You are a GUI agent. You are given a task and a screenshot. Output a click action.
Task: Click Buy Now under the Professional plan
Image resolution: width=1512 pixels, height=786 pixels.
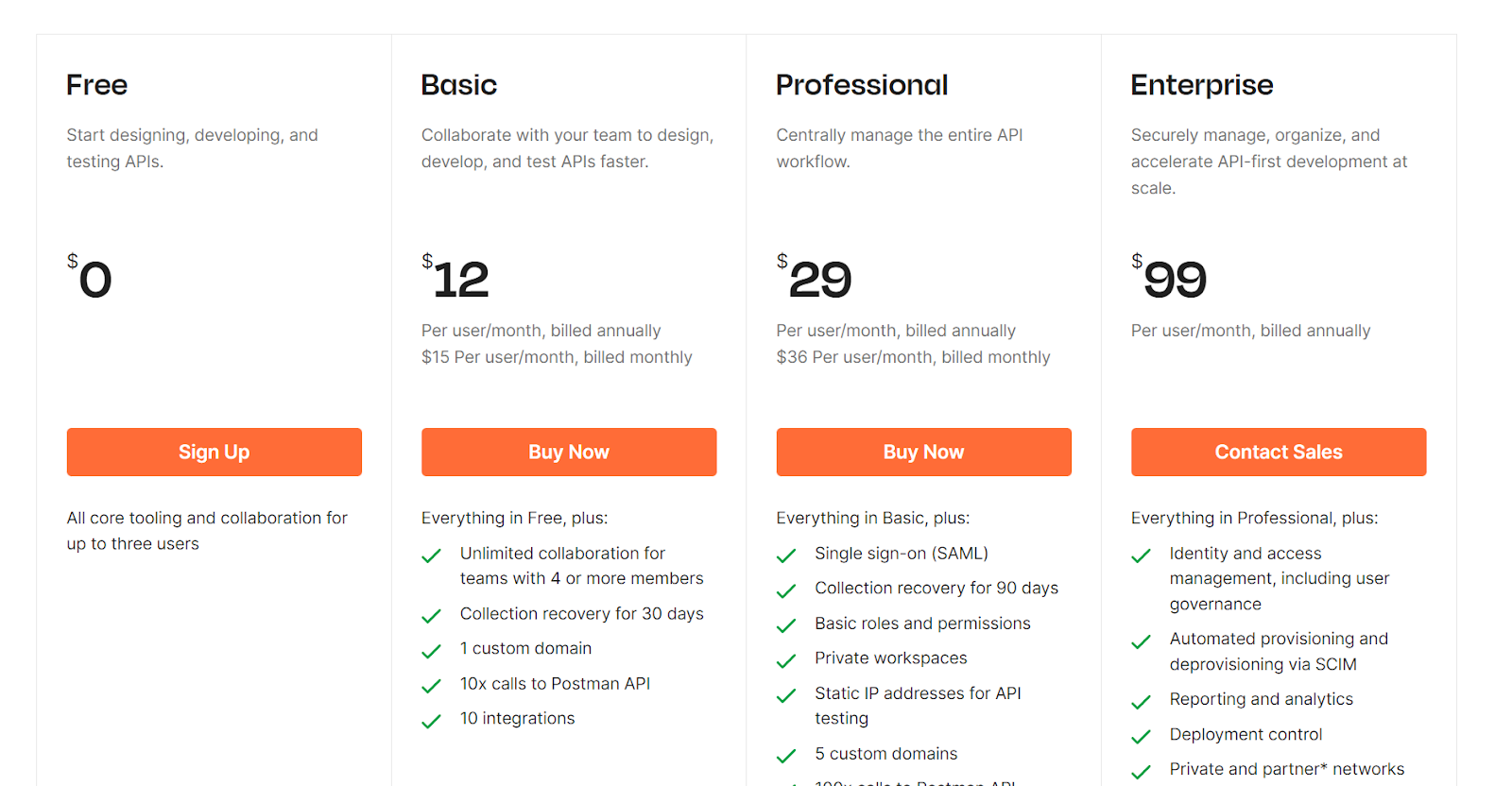[923, 452]
